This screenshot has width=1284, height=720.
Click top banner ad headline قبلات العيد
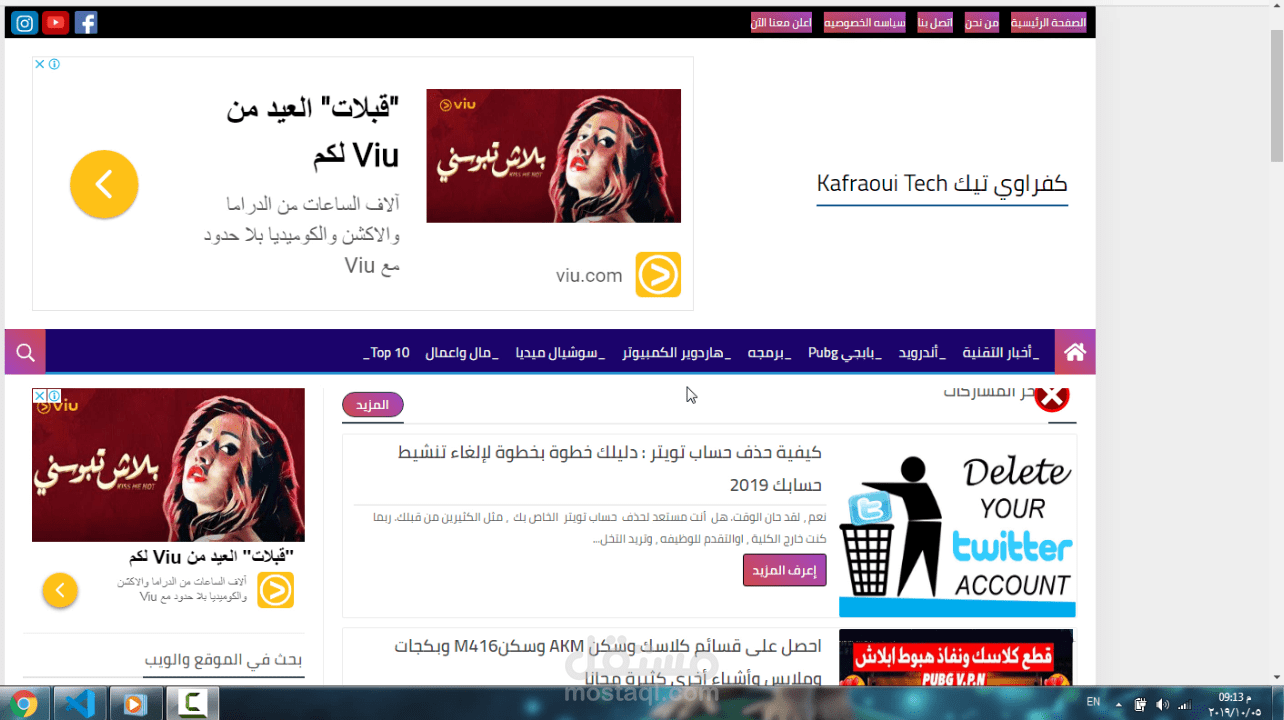click(x=313, y=131)
